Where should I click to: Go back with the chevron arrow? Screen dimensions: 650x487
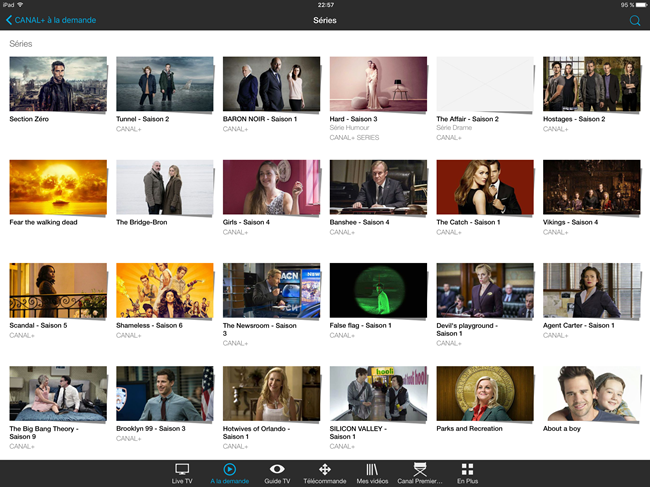(x=9, y=20)
